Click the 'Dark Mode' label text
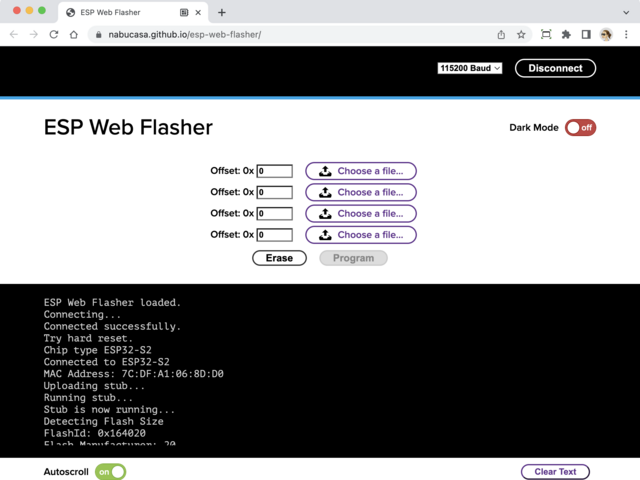This screenshot has height=480, width=640. point(534,128)
